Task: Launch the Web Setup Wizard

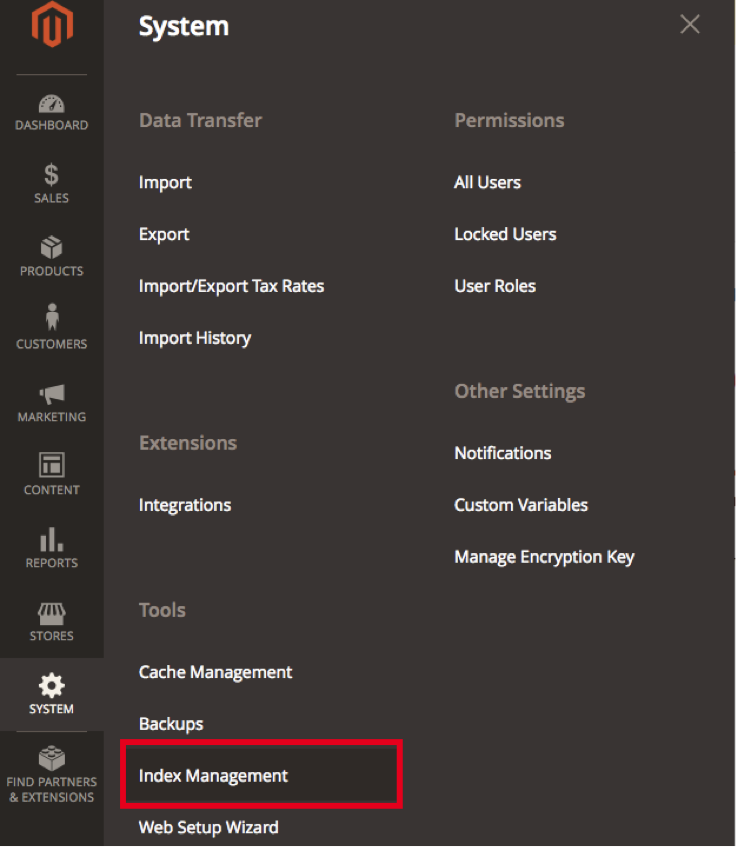Action: (208, 827)
